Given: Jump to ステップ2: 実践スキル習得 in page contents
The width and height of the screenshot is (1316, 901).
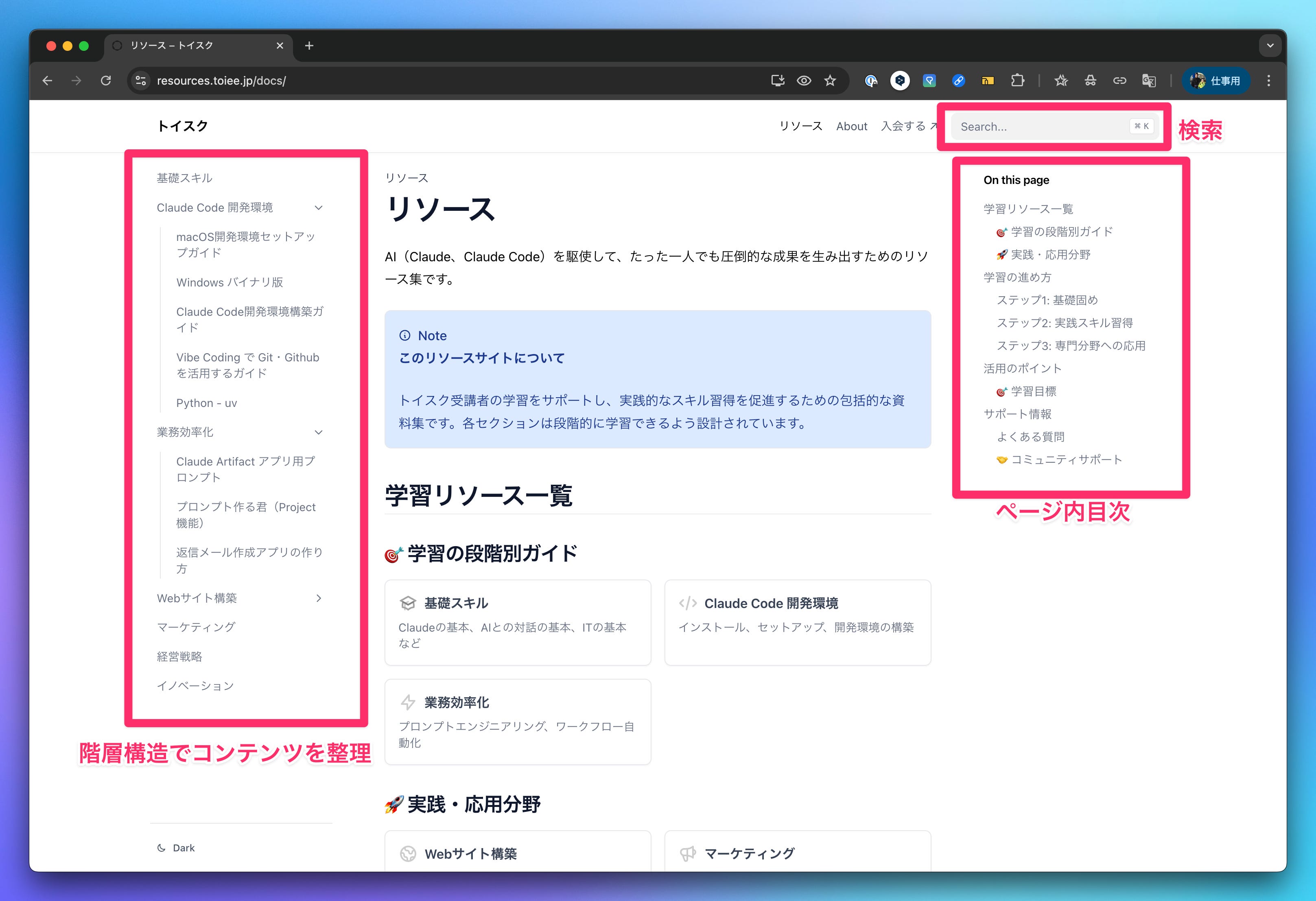Looking at the screenshot, I should point(1064,323).
